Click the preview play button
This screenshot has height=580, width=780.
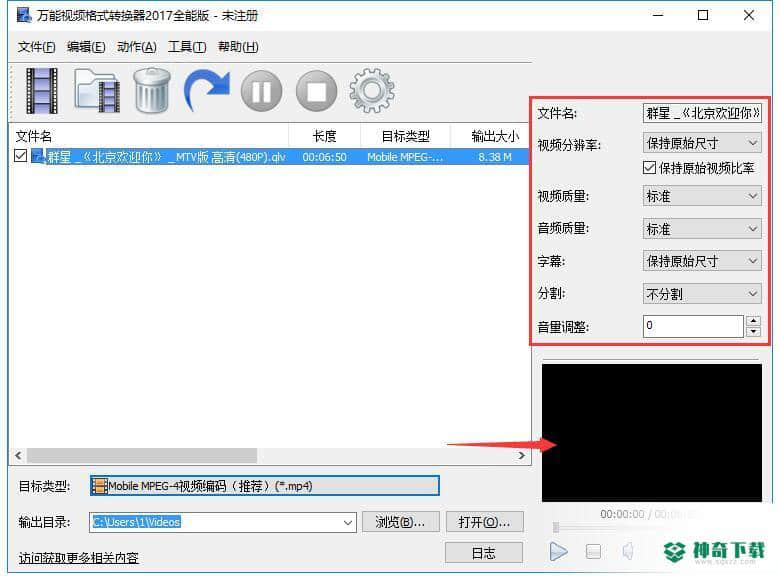[559, 551]
